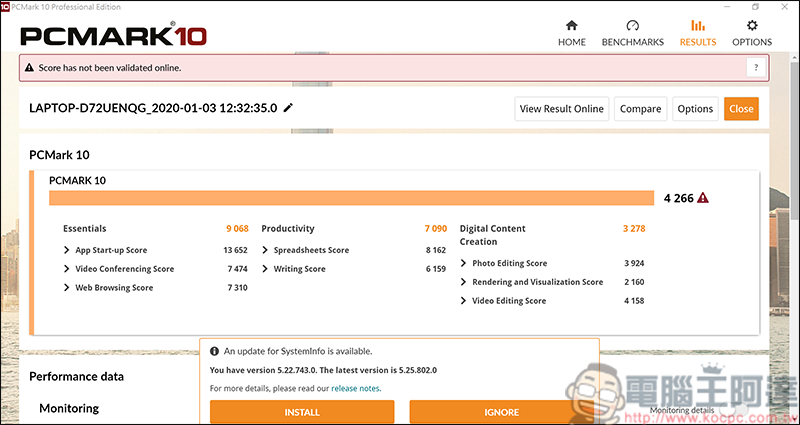The width and height of the screenshot is (800, 425).
Task: Click the Essentials score 9 068
Action: tap(237, 229)
